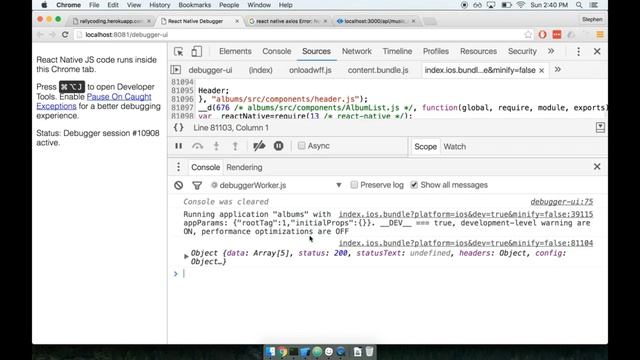Viewport: 640px width, 360px height.
Task: Open the View menu
Action: pos(133,5)
